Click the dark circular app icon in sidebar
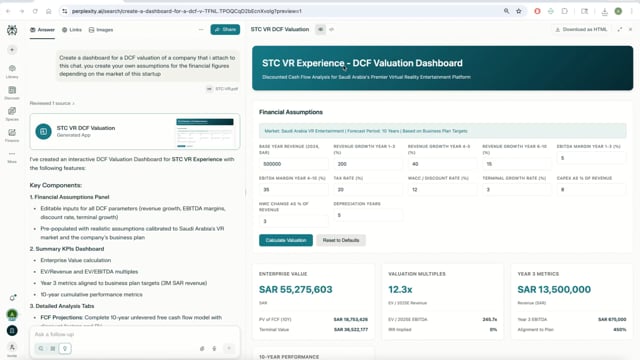This screenshot has width=640, height=360. [x=12, y=330]
